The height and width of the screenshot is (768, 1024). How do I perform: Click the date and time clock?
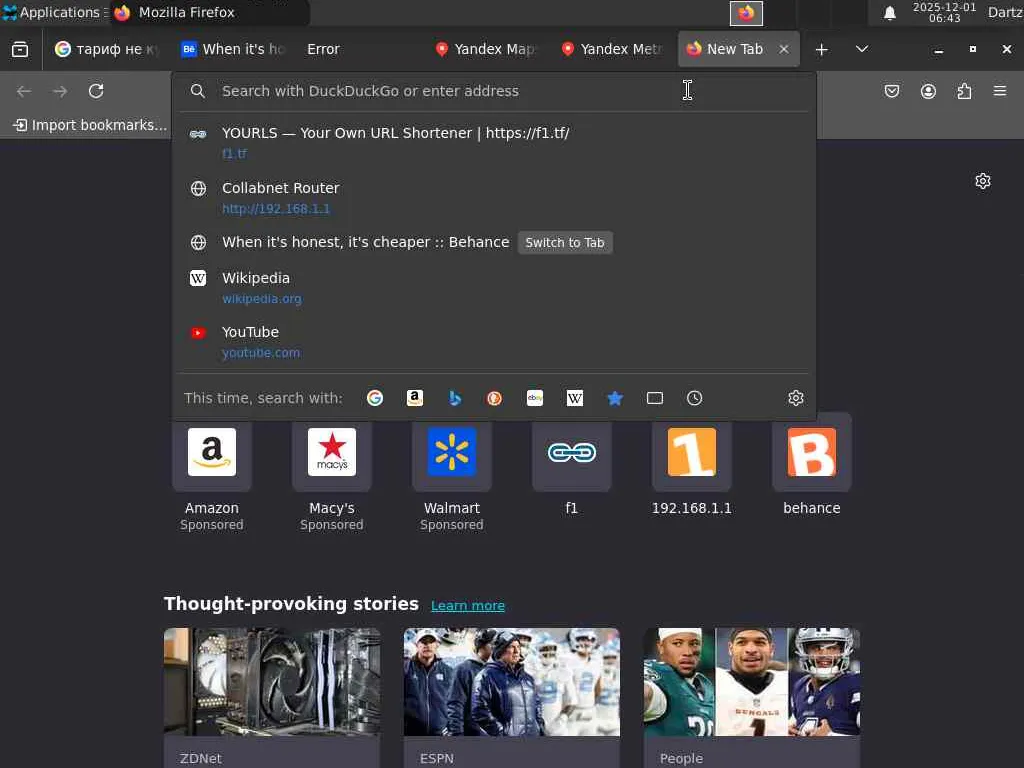[944, 12]
